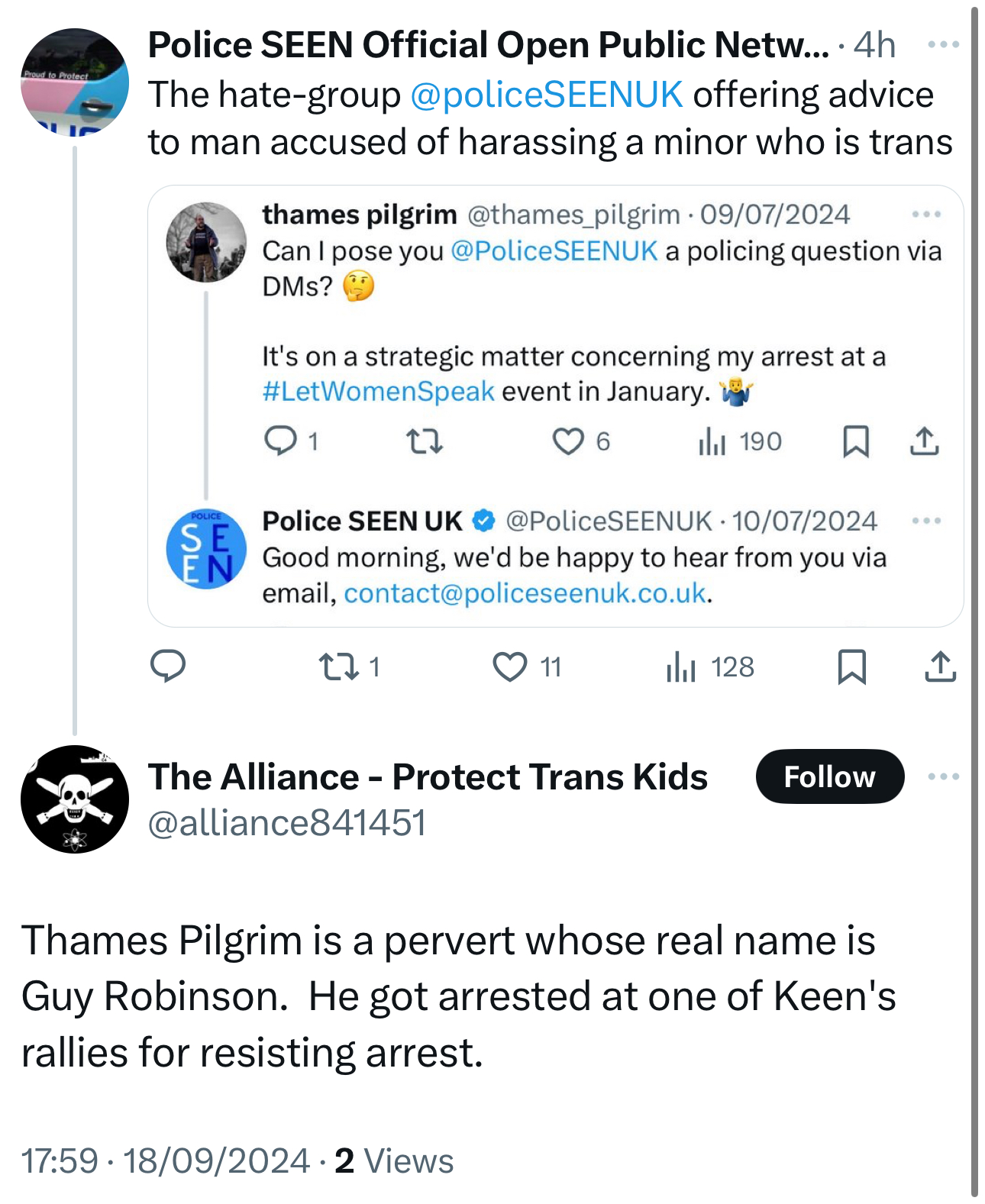This screenshot has height=1204, width=985.
Task: Like the post with 11 likes
Action: click(x=510, y=667)
